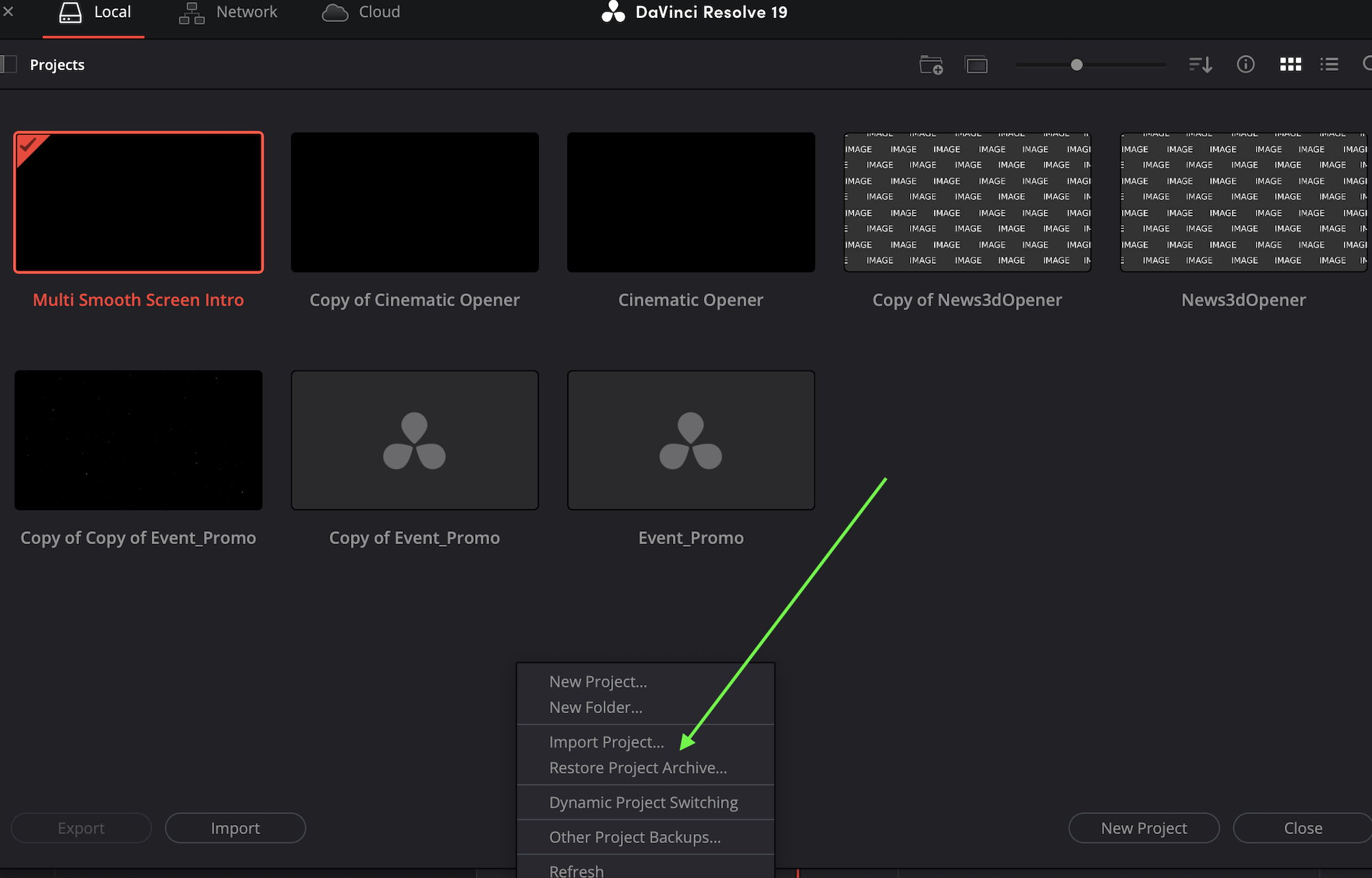
Task: Click the project preview display icon
Action: point(976,65)
